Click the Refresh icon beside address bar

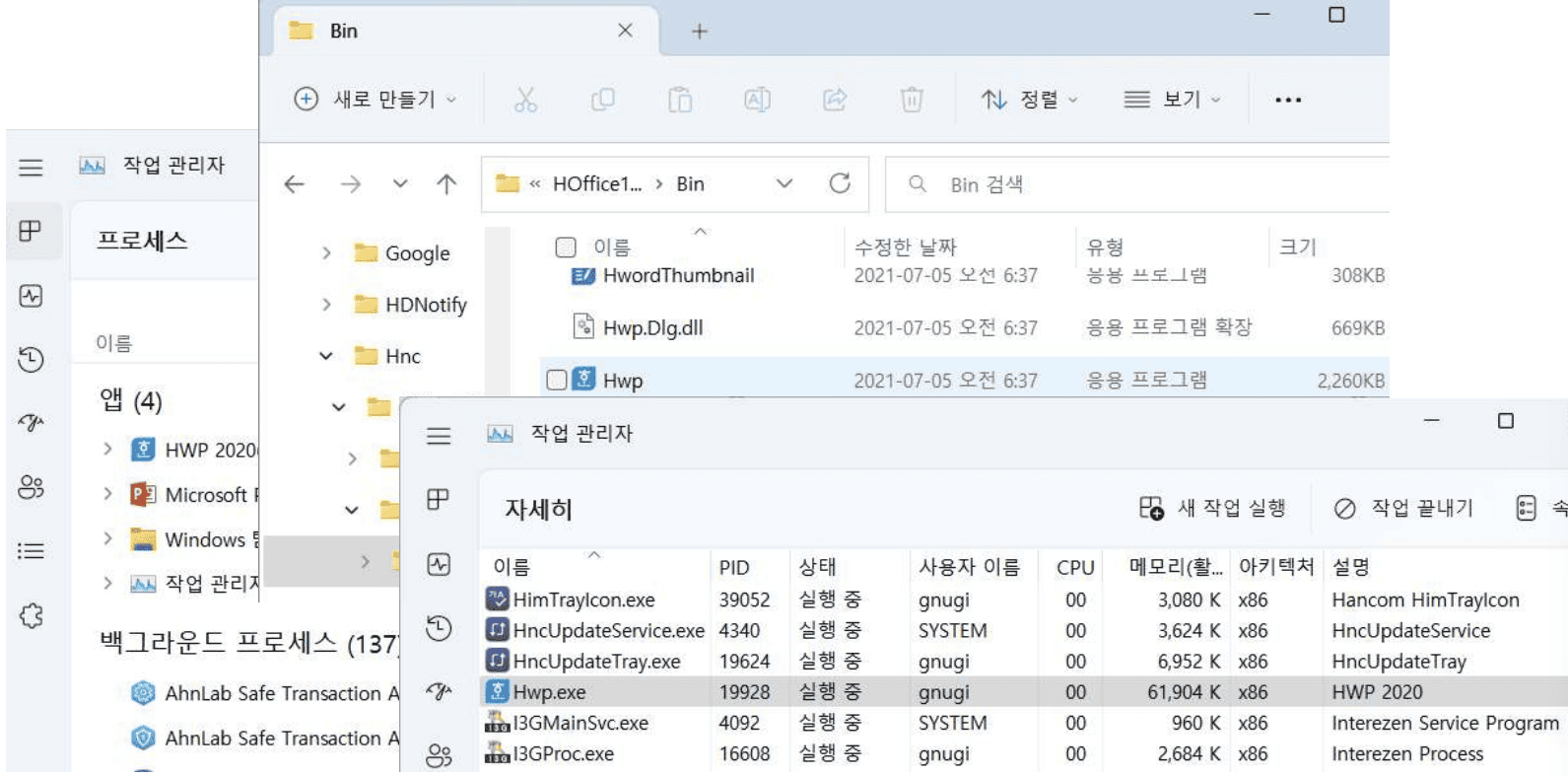(840, 183)
